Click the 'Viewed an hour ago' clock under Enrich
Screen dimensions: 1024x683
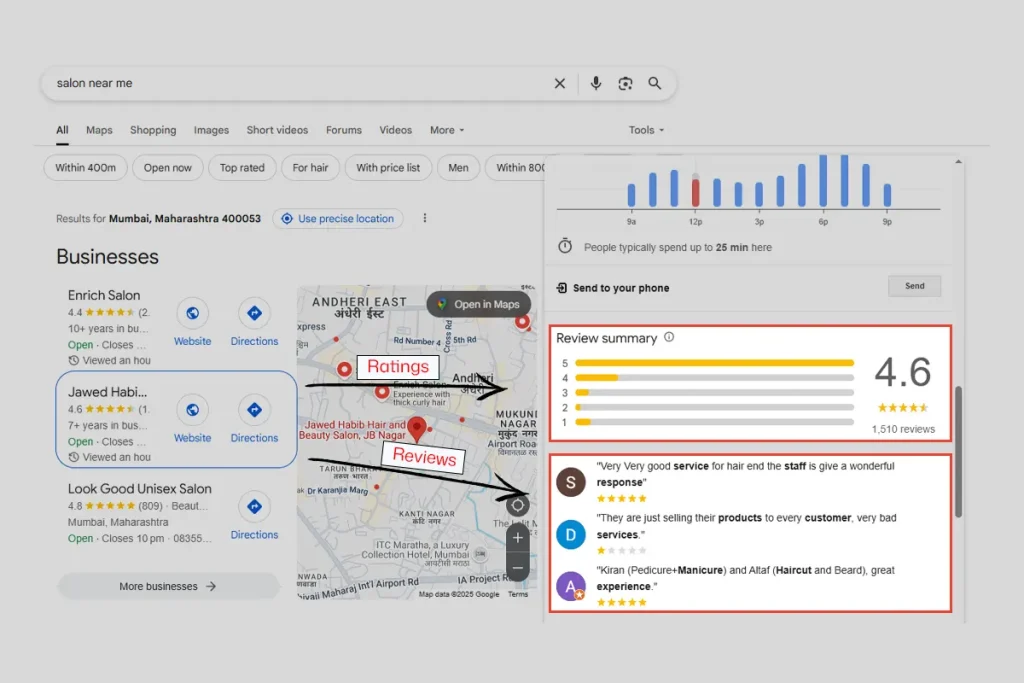tap(73, 360)
